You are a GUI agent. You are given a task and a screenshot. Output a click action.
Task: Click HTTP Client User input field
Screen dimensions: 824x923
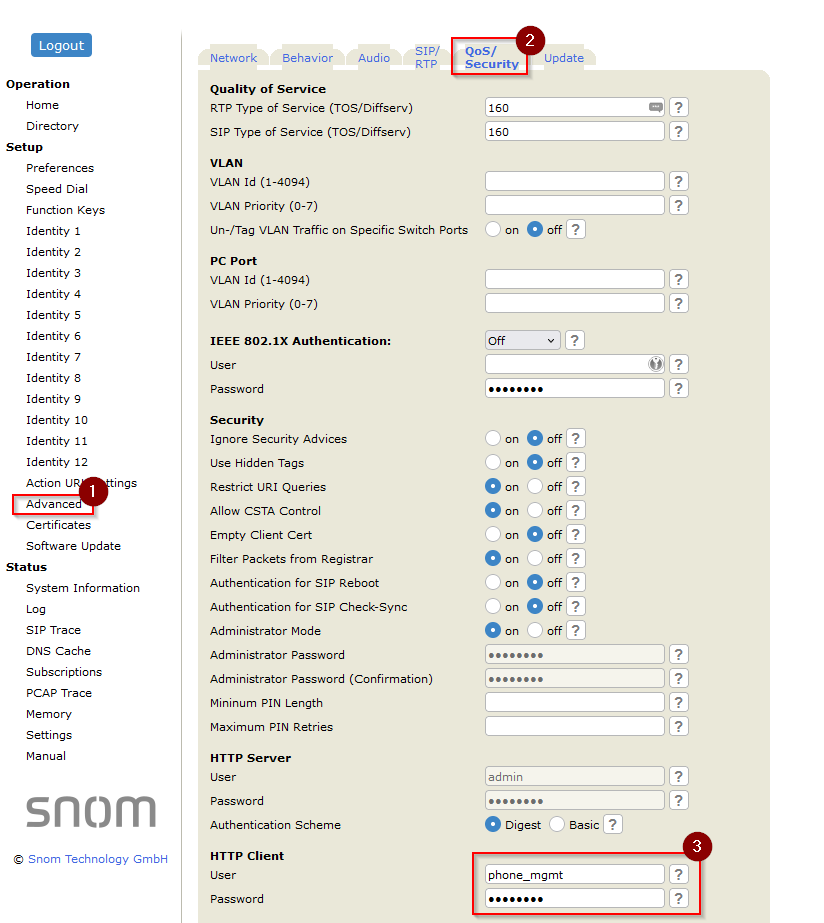[x=574, y=875]
